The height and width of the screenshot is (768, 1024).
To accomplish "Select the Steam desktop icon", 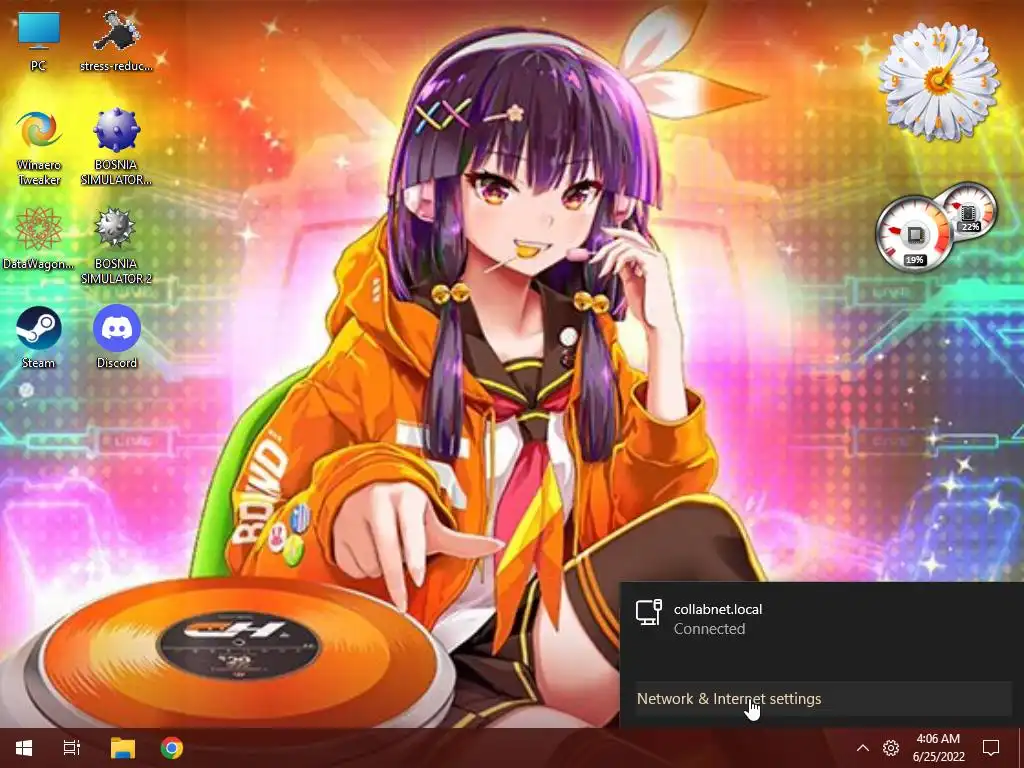I will point(39,338).
